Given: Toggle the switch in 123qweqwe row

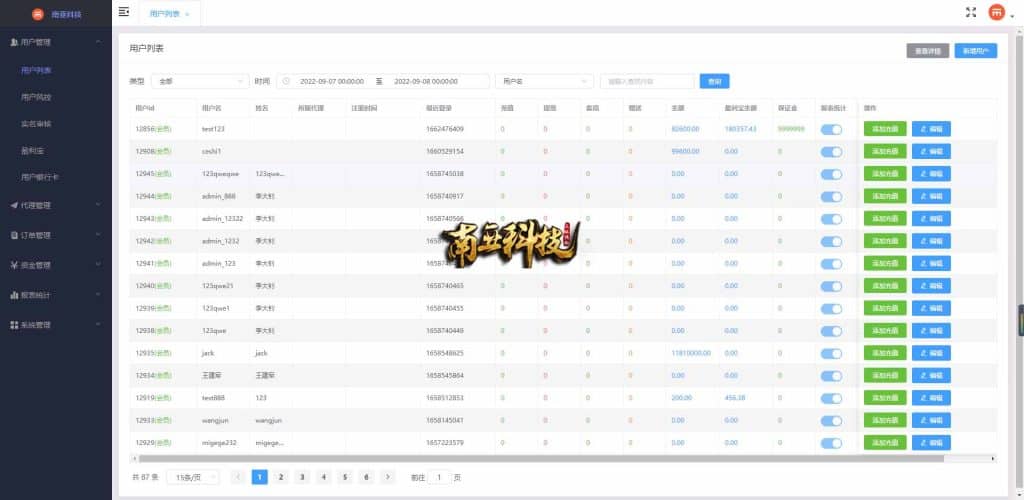Looking at the screenshot, I should 831,174.
